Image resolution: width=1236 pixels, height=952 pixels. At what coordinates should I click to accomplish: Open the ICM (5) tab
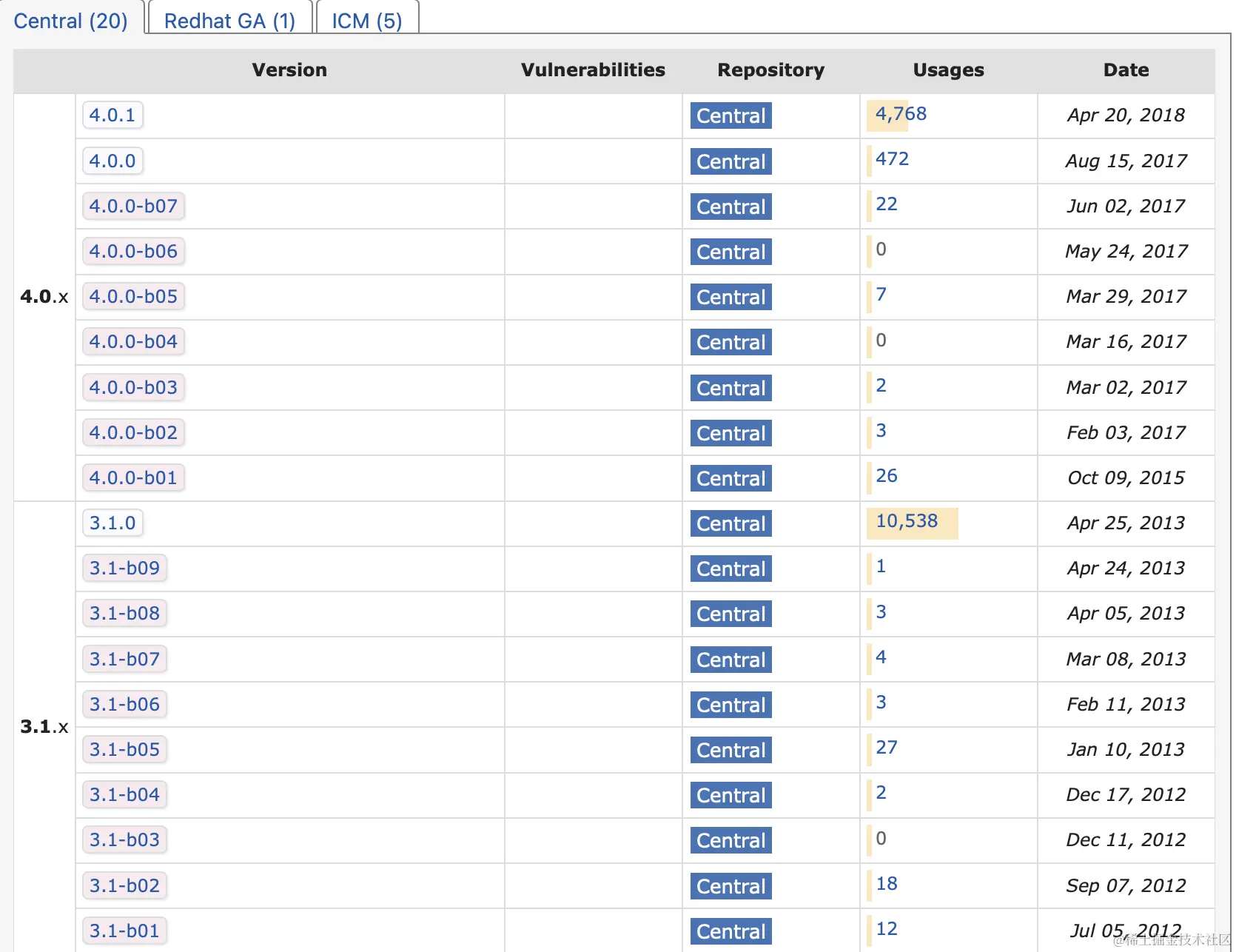pyautogui.click(x=366, y=21)
